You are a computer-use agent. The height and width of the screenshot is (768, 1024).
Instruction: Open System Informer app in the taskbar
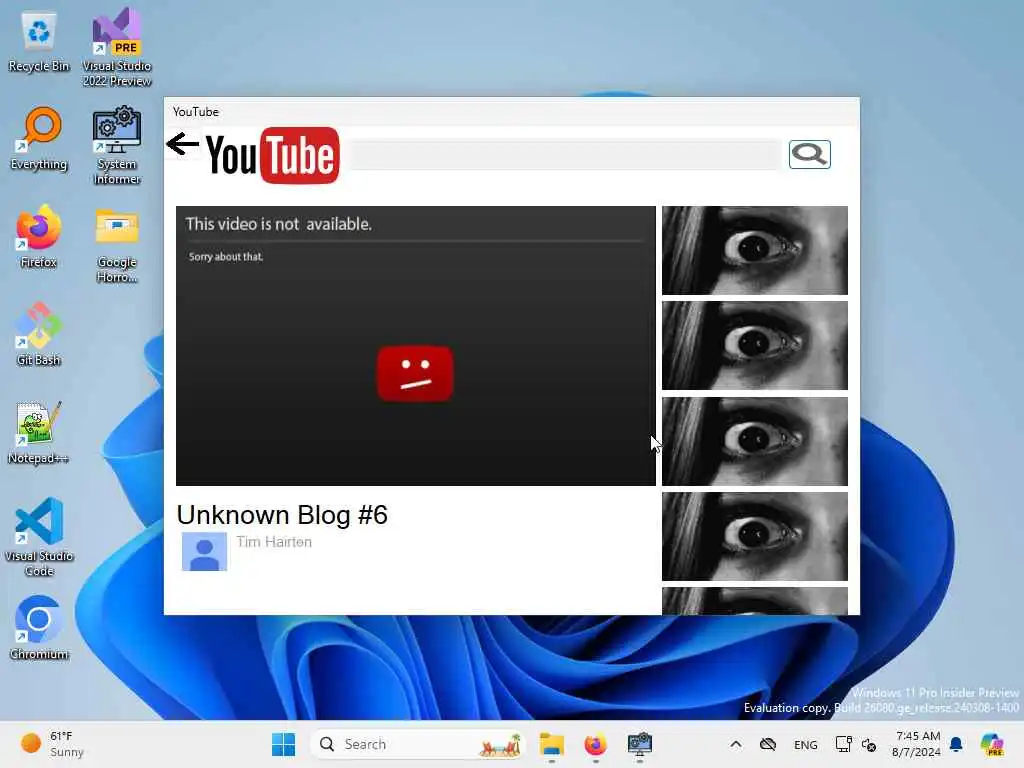point(639,744)
